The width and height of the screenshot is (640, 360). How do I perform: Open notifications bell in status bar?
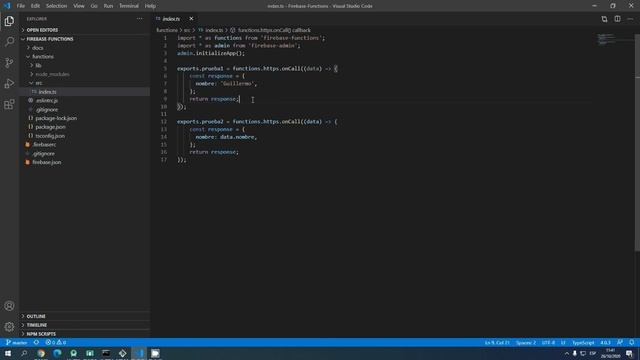click(631, 342)
